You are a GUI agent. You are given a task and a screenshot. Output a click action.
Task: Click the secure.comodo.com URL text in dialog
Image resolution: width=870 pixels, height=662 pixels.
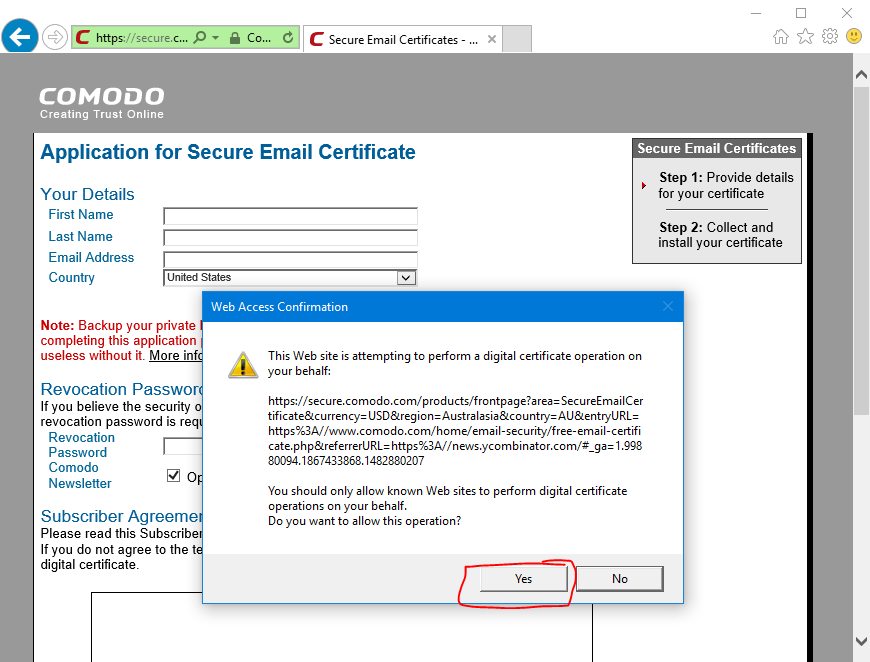point(456,431)
